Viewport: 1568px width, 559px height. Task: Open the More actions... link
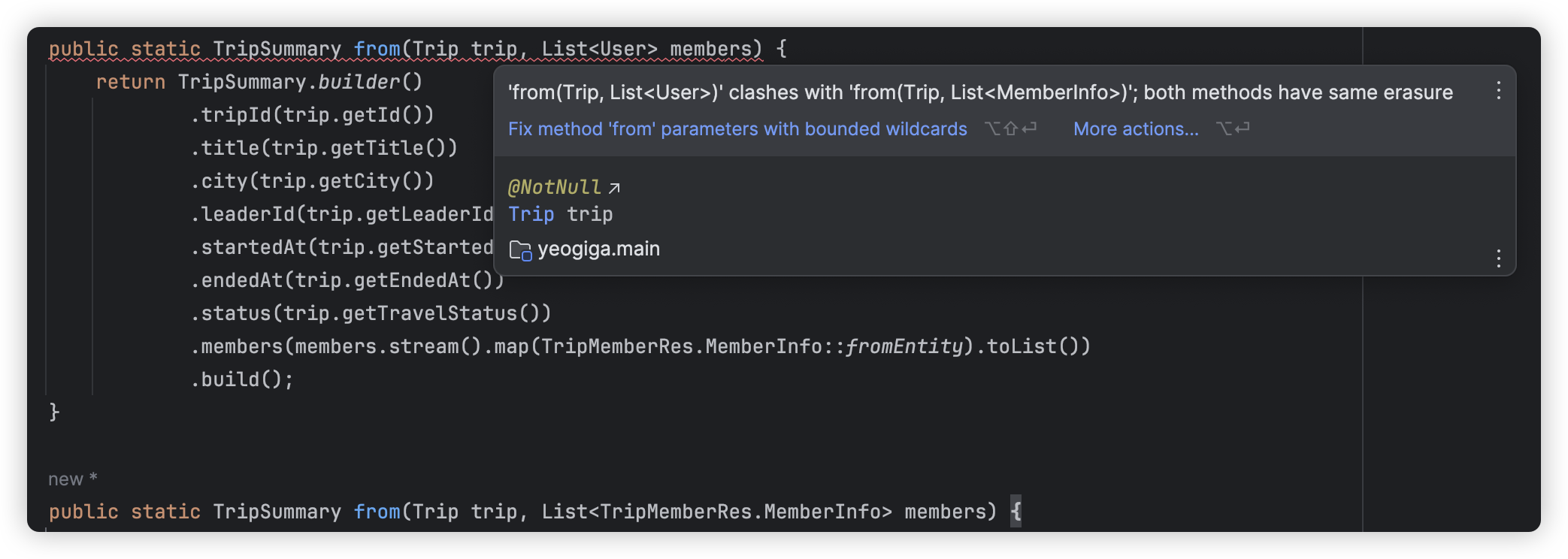[x=1136, y=129]
